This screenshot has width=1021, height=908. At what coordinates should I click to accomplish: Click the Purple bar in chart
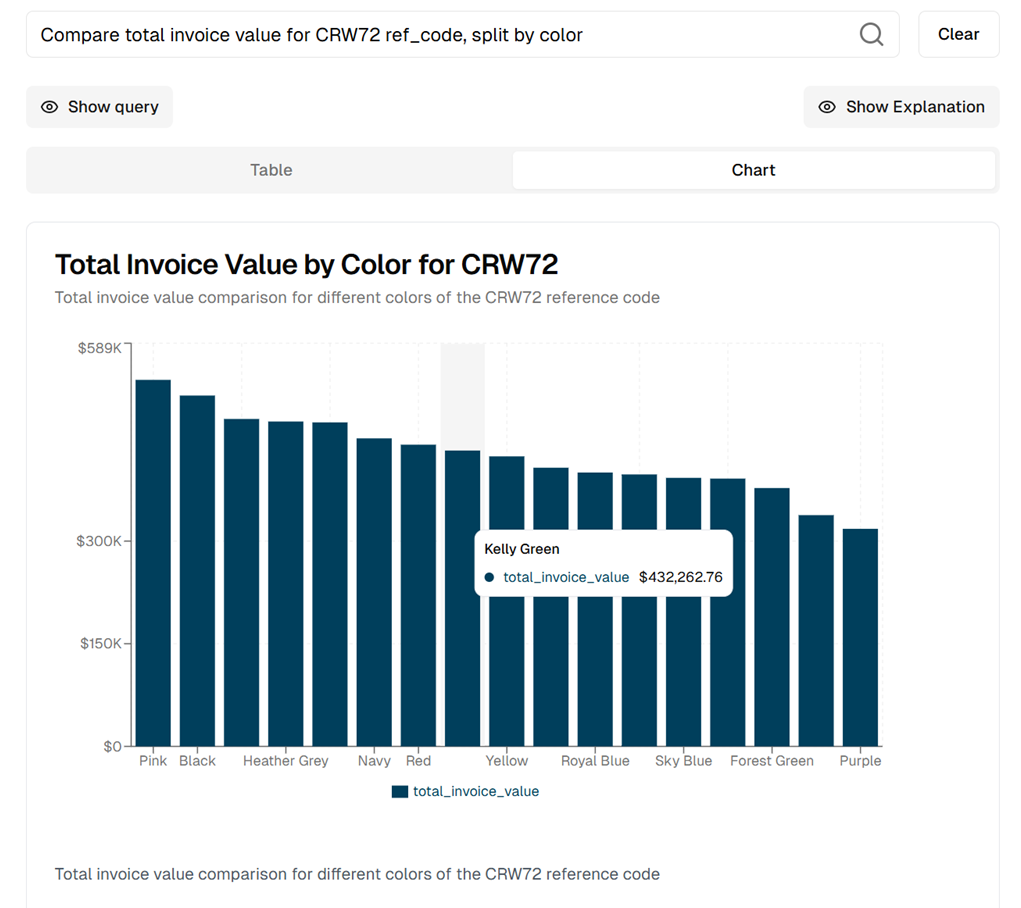pos(860,637)
